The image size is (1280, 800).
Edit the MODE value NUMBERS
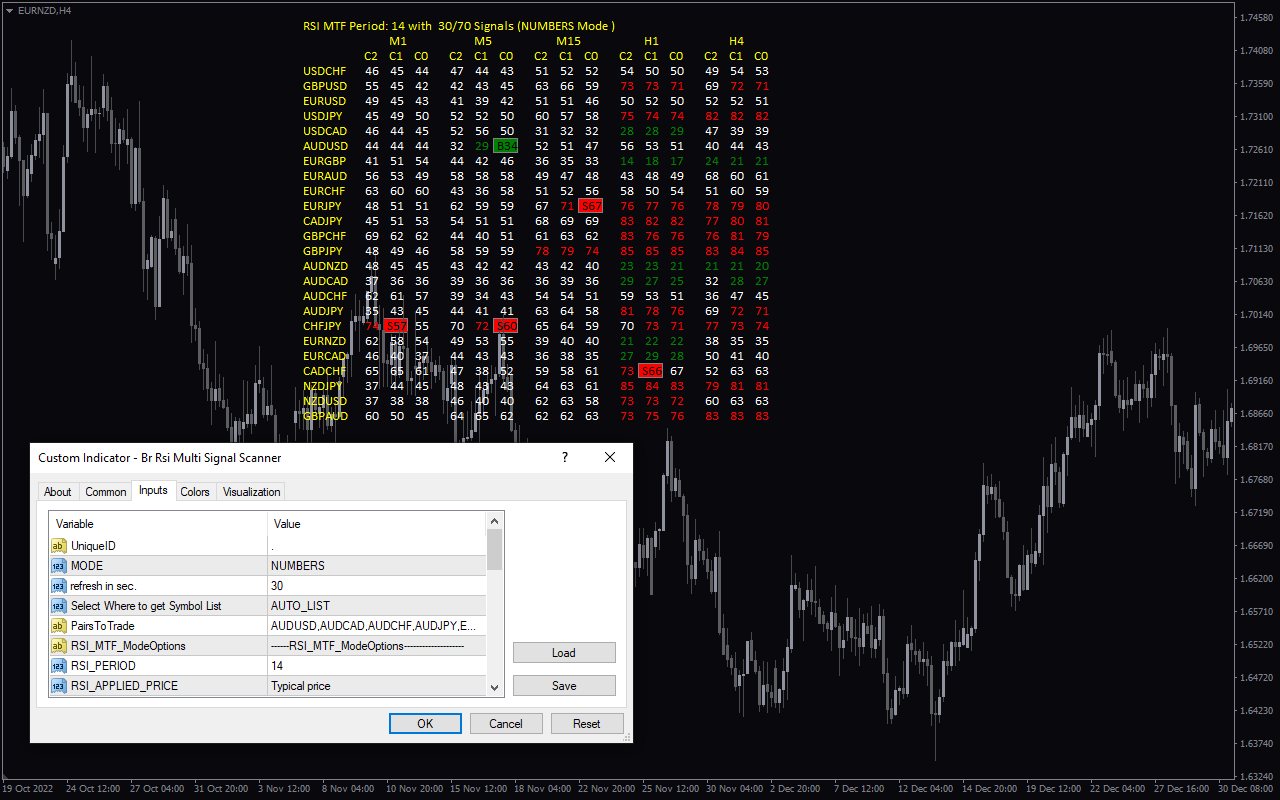[377, 566]
